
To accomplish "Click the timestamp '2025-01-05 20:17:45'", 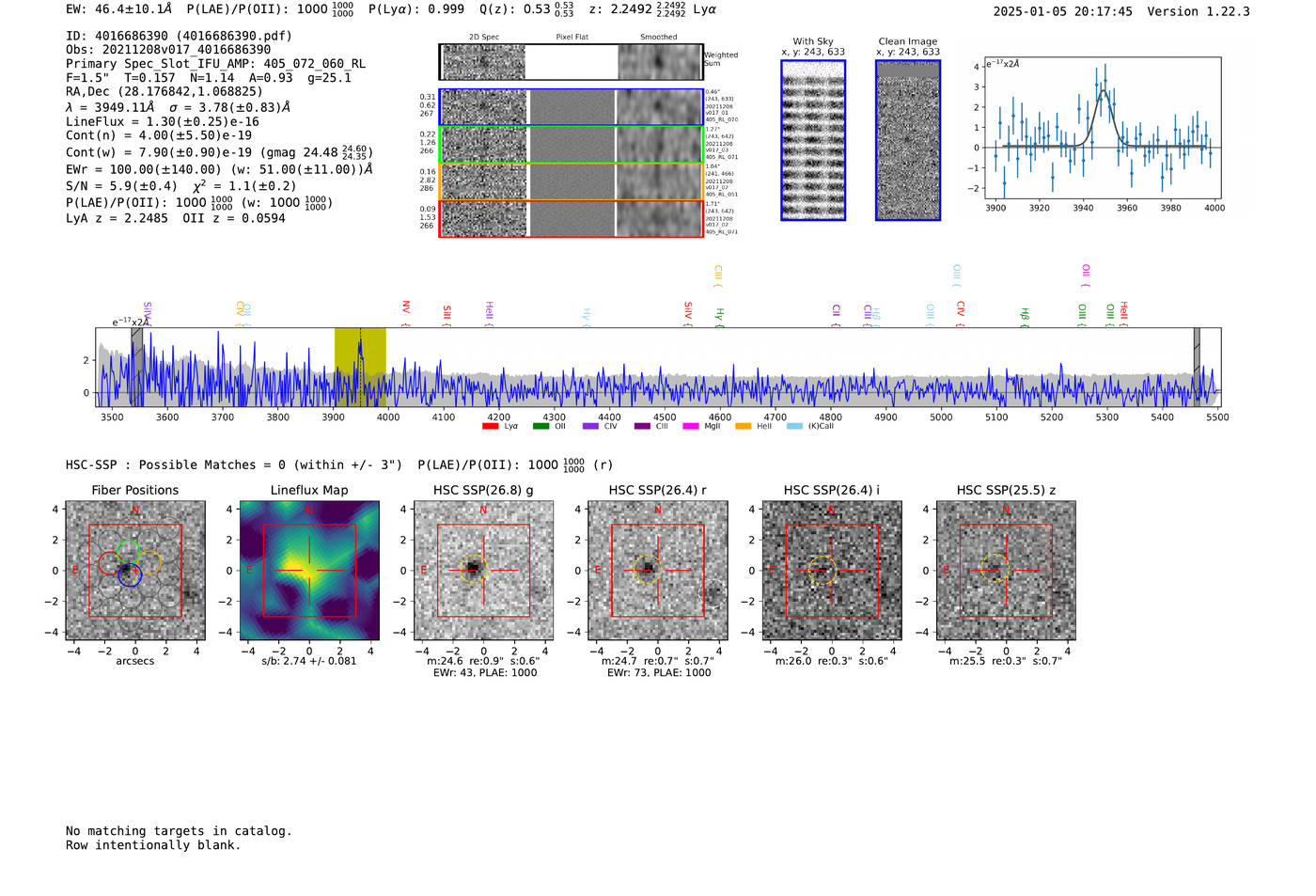I will [x=1062, y=11].
